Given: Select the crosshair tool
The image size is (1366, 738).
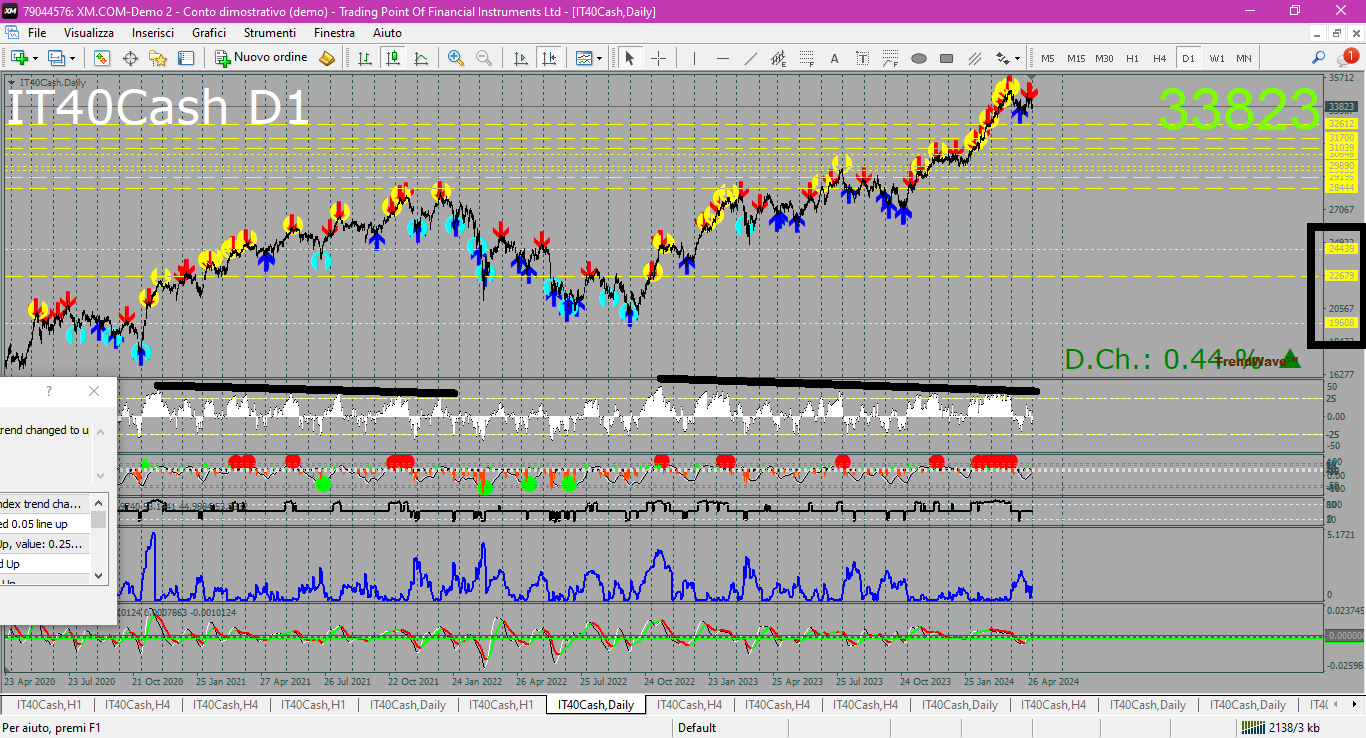Looking at the screenshot, I should (x=658, y=58).
